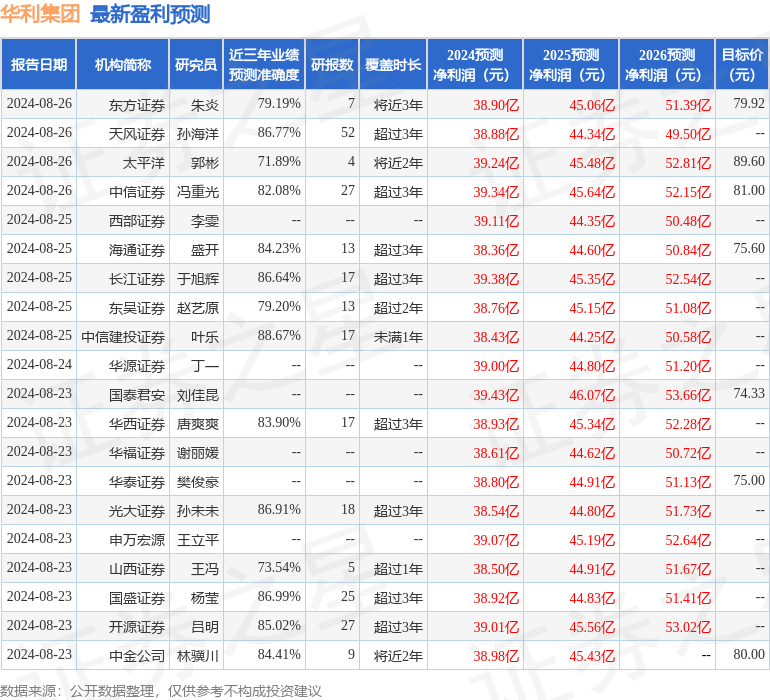This screenshot has height=700, width=770.
Task: Click the 研报数 column header
Action: [x=332, y=65]
